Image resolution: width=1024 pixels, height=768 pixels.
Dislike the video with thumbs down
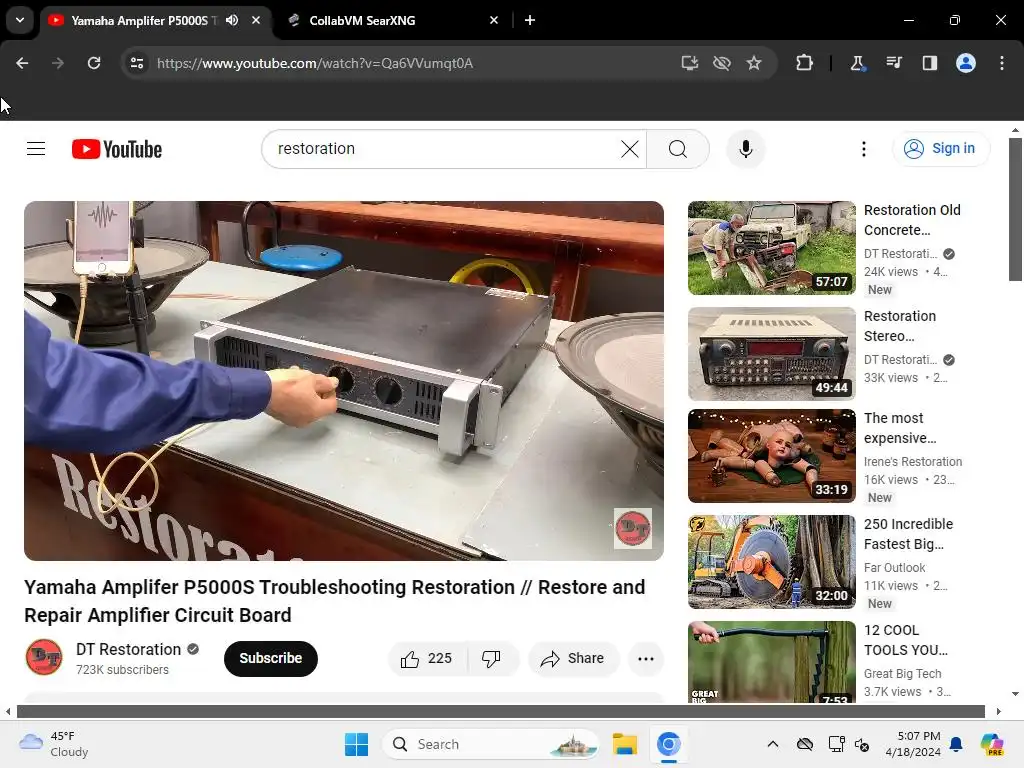click(492, 658)
